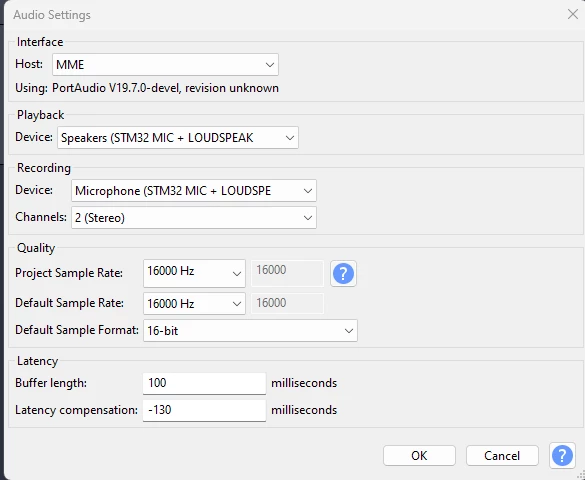Click the Latency compensation field
The image size is (585, 480).
[204, 410]
